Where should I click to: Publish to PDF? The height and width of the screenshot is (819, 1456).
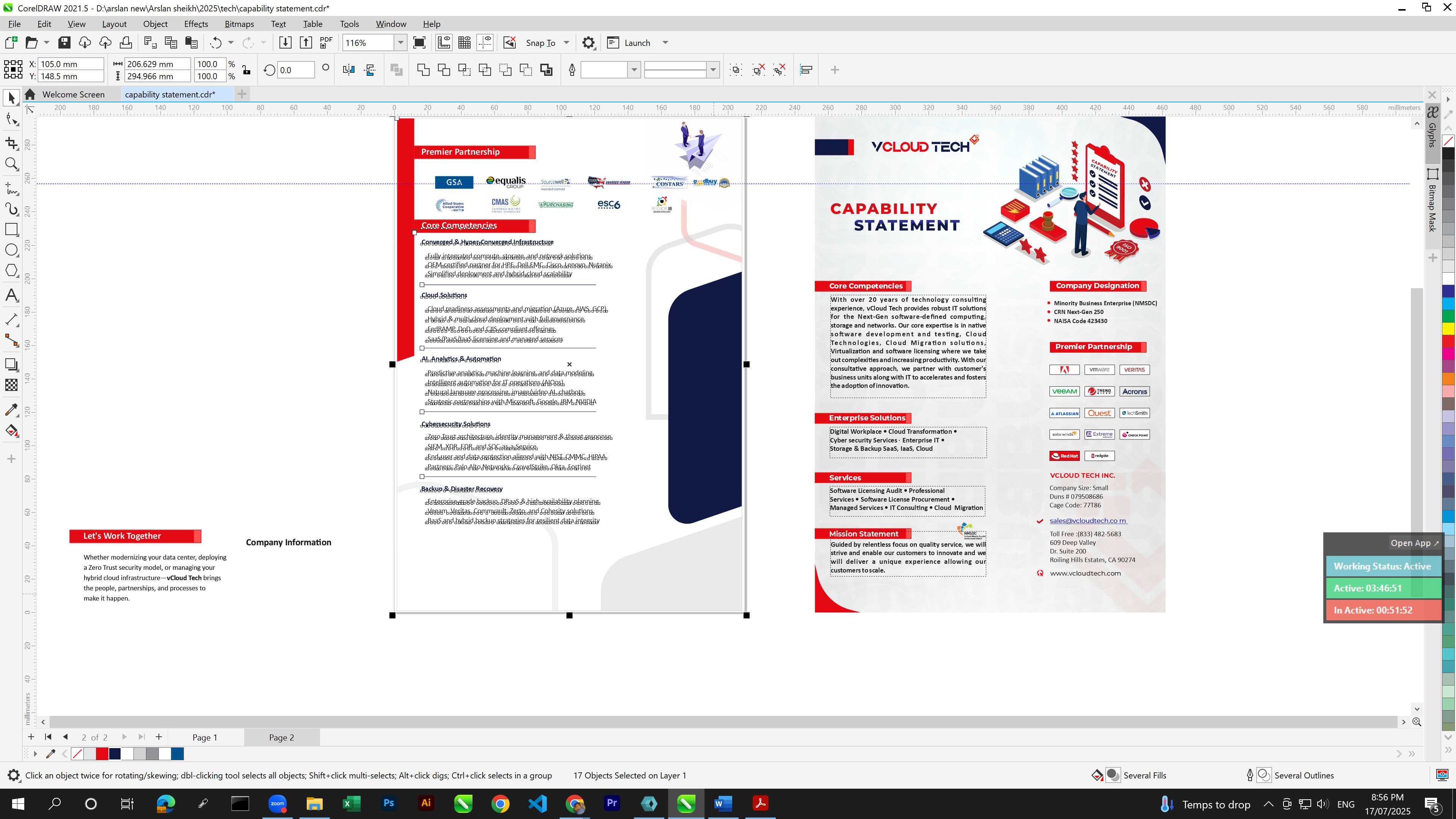326,42
